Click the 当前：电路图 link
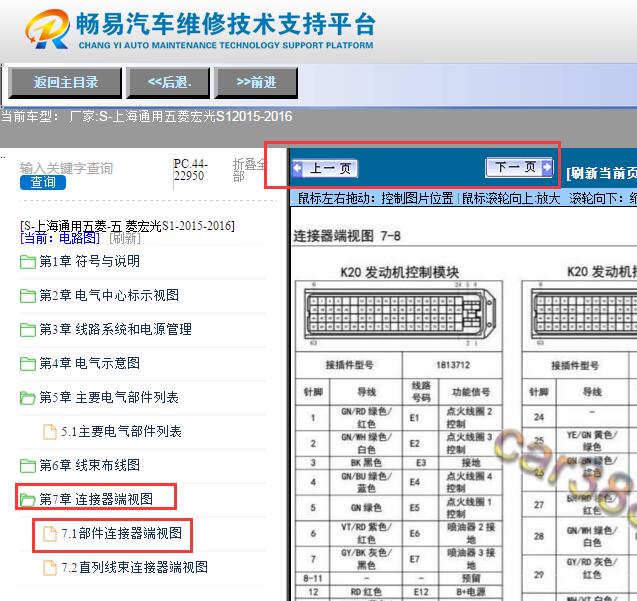Screen dimensions: 637x601 click(x=60, y=238)
